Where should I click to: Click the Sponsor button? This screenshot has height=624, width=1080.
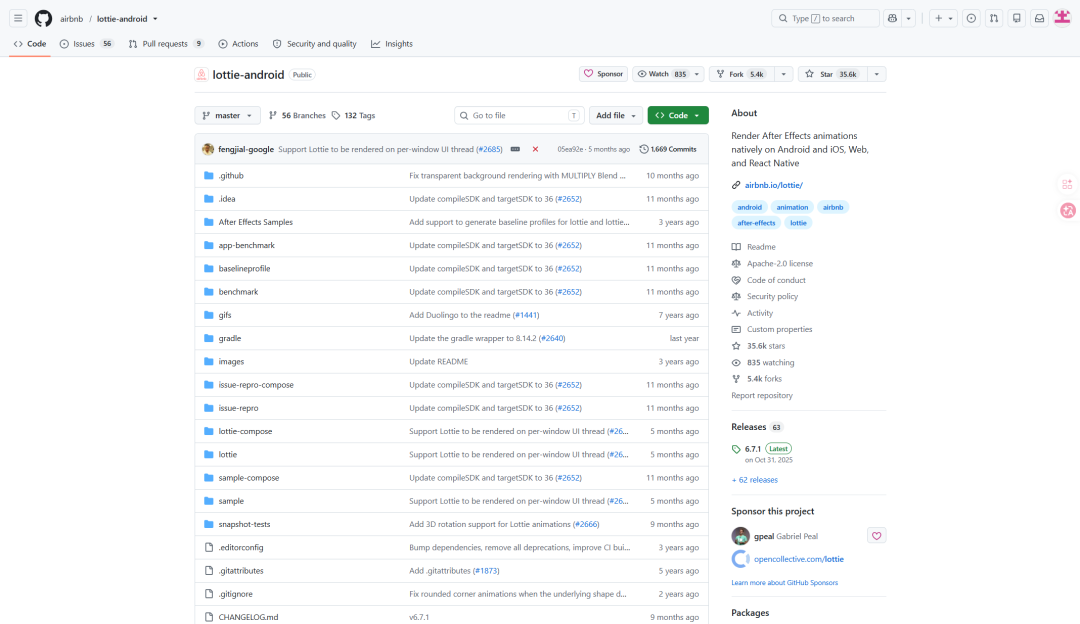pos(603,74)
